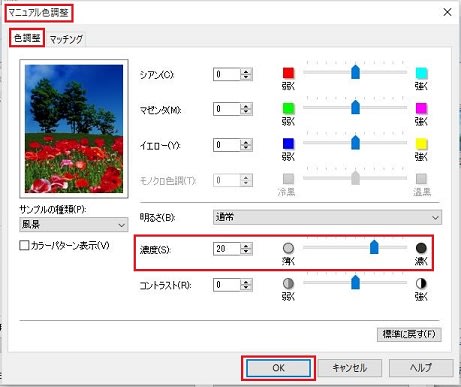Click the red weak-cyan color icon
The width and height of the screenshot is (461, 387).
(x=288, y=73)
